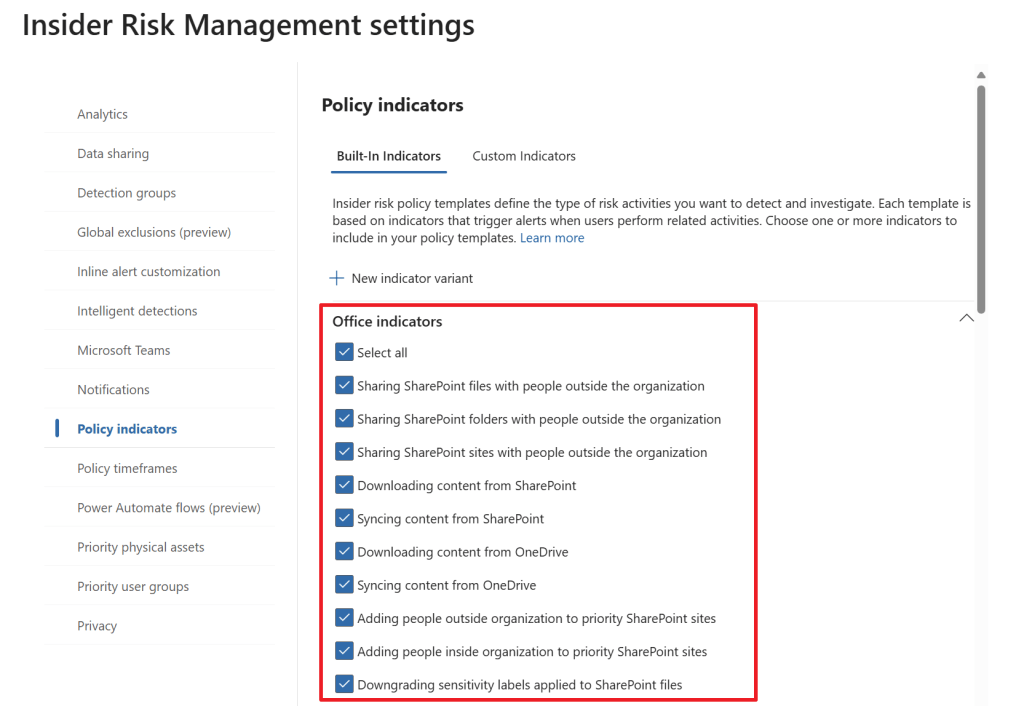Open Power Automate flows (preview) settings

pos(168,507)
